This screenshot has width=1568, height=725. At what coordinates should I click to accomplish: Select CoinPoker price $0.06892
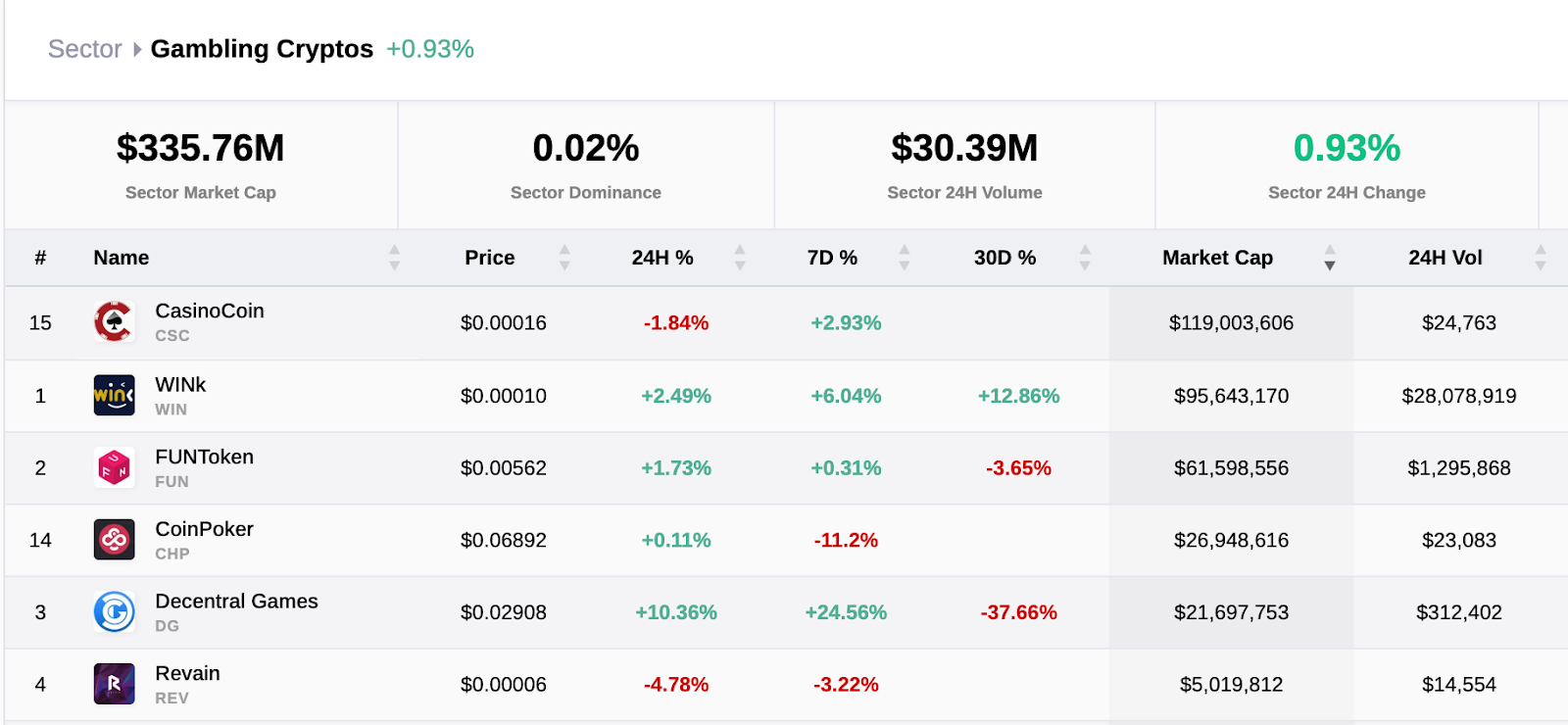tap(504, 540)
